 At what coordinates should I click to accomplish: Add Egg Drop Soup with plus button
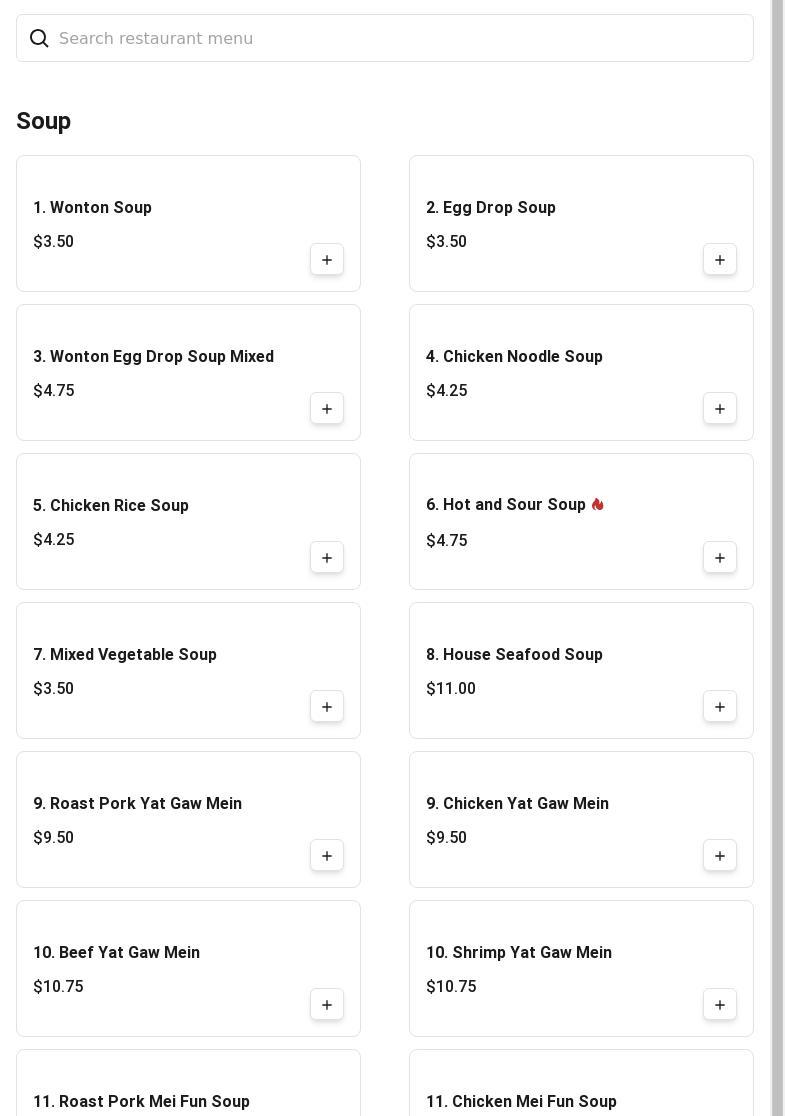[x=720, y=260]
